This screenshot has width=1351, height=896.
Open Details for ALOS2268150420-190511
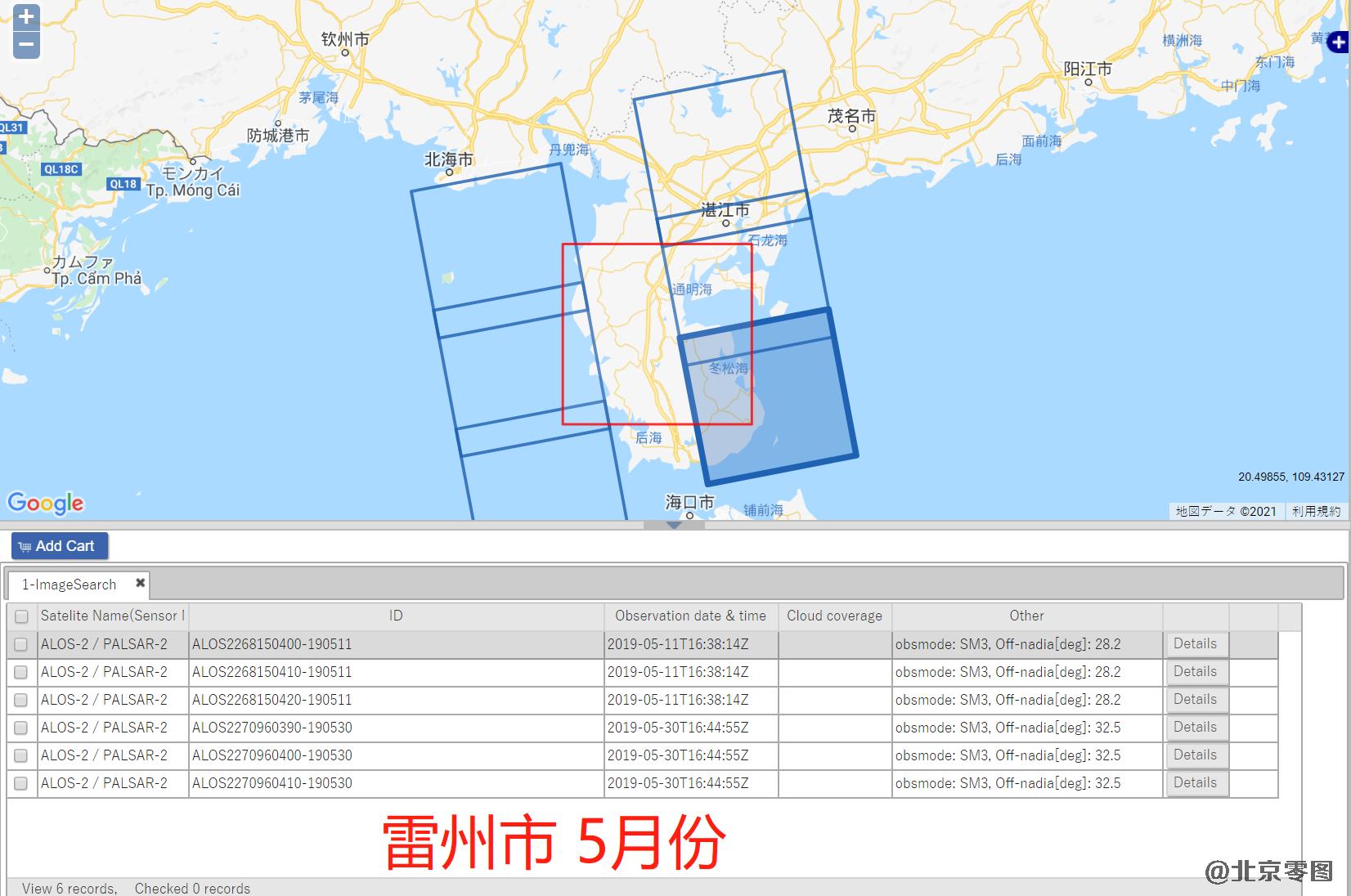click(x=1196, y=700)
